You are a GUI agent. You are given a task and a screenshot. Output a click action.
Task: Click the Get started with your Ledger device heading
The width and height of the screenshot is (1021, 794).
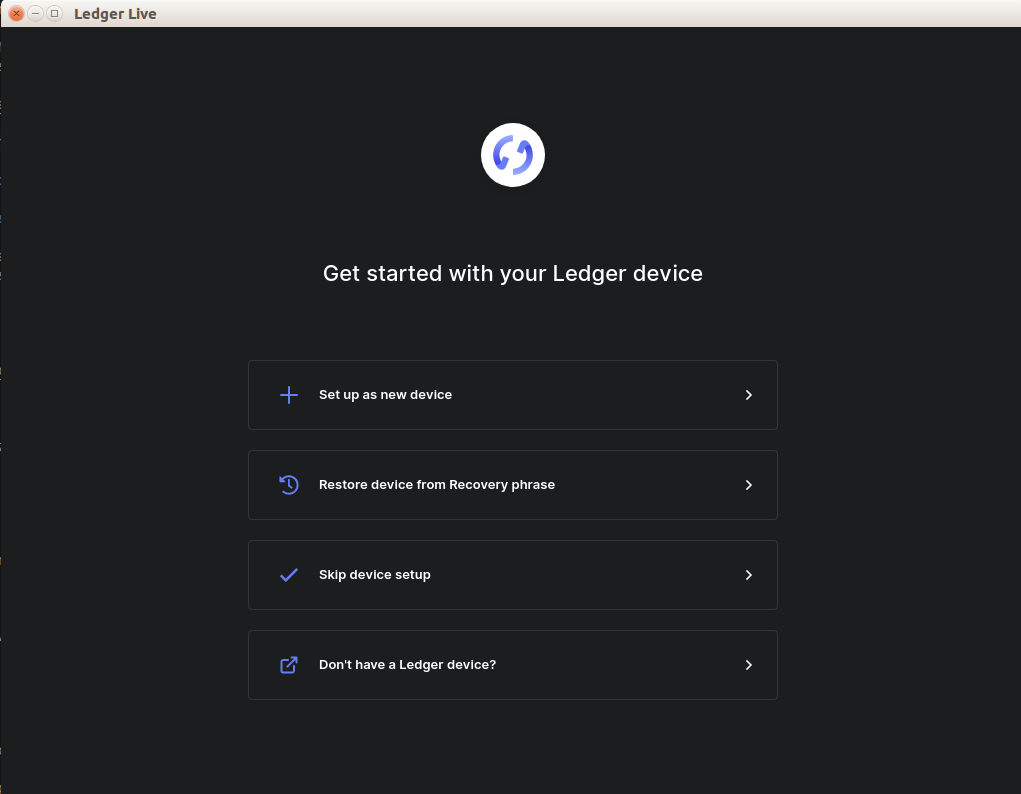(512, 274)
